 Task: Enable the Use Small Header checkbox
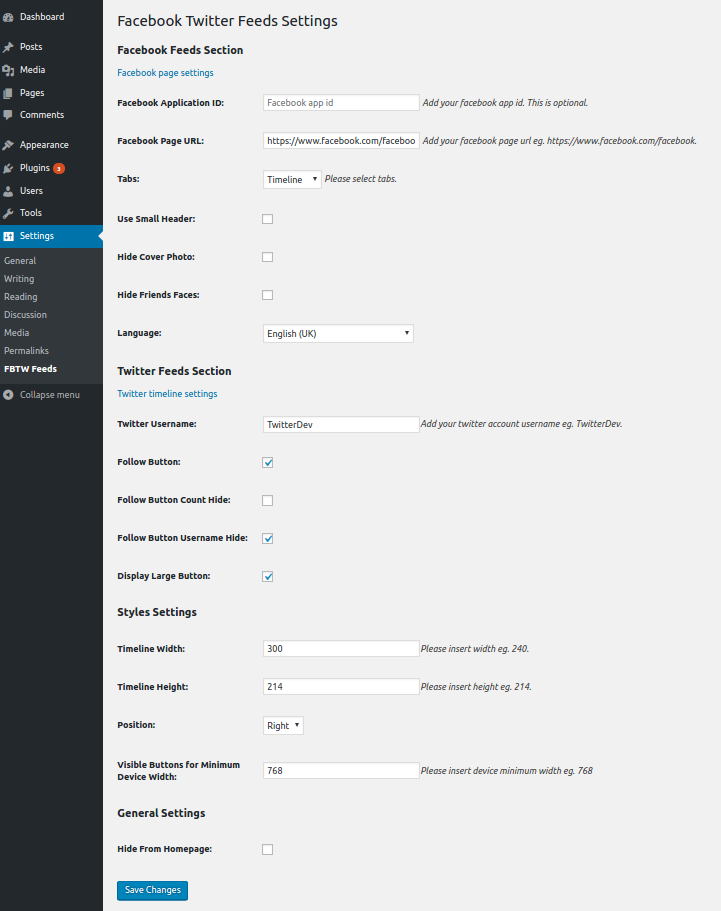click(267, 219)
